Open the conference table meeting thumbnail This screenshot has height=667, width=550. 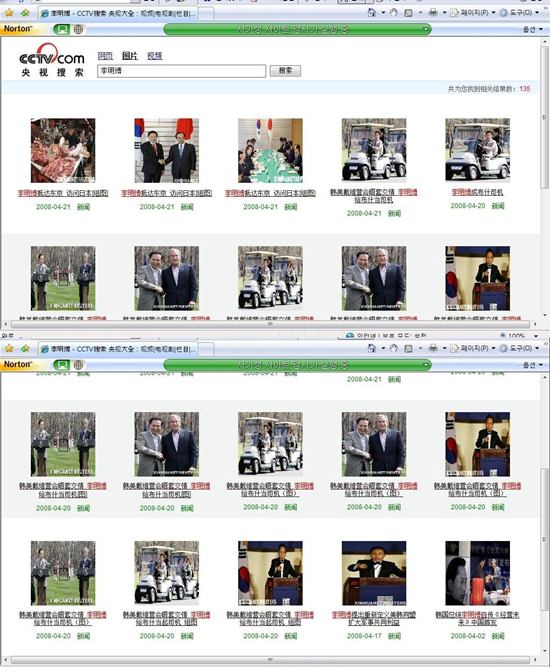(x=270, y=151)
